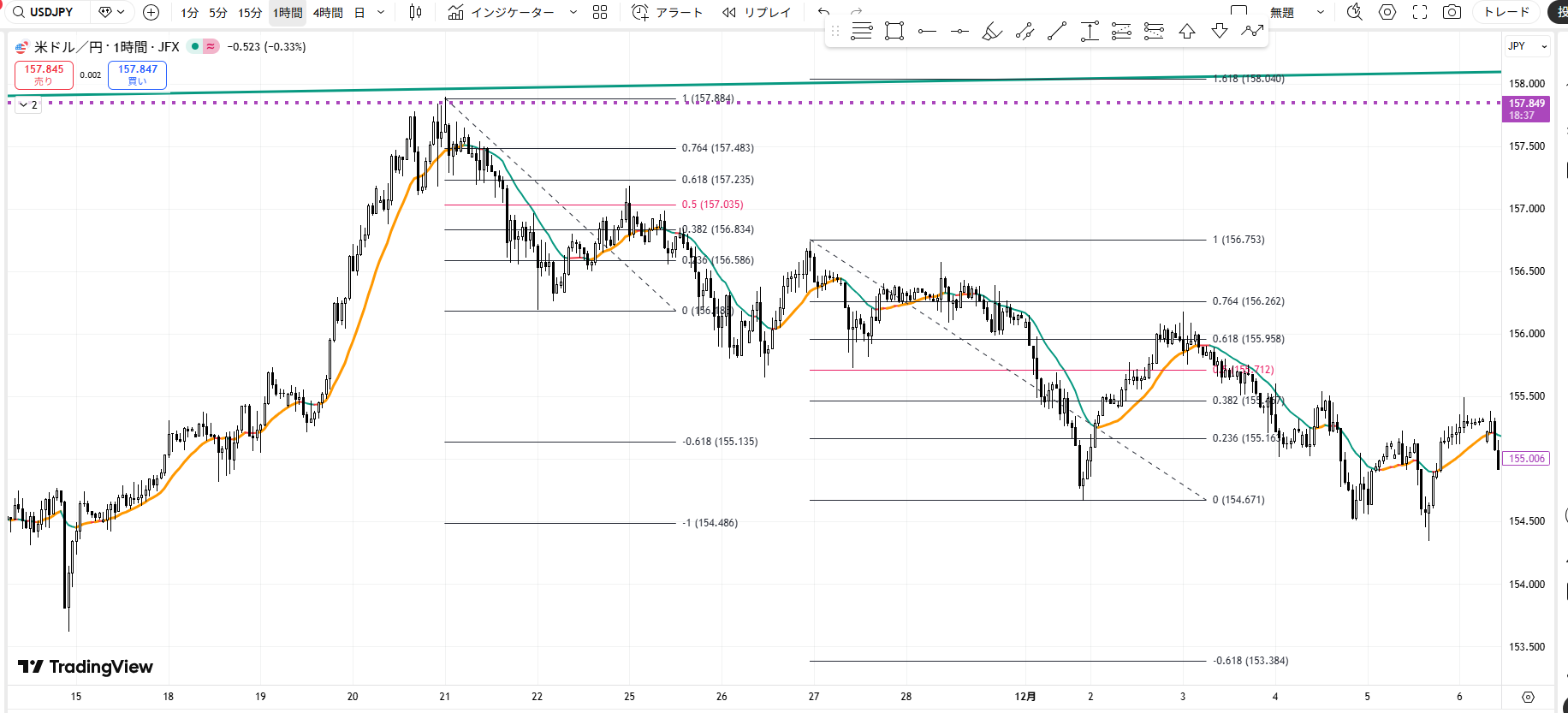
Task: Open the layout grid selector icon
Action: pyautogui.click(x=600, y=12)
